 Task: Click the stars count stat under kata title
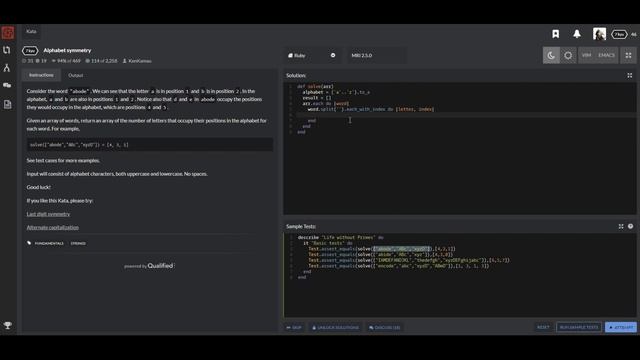(27, 61)
